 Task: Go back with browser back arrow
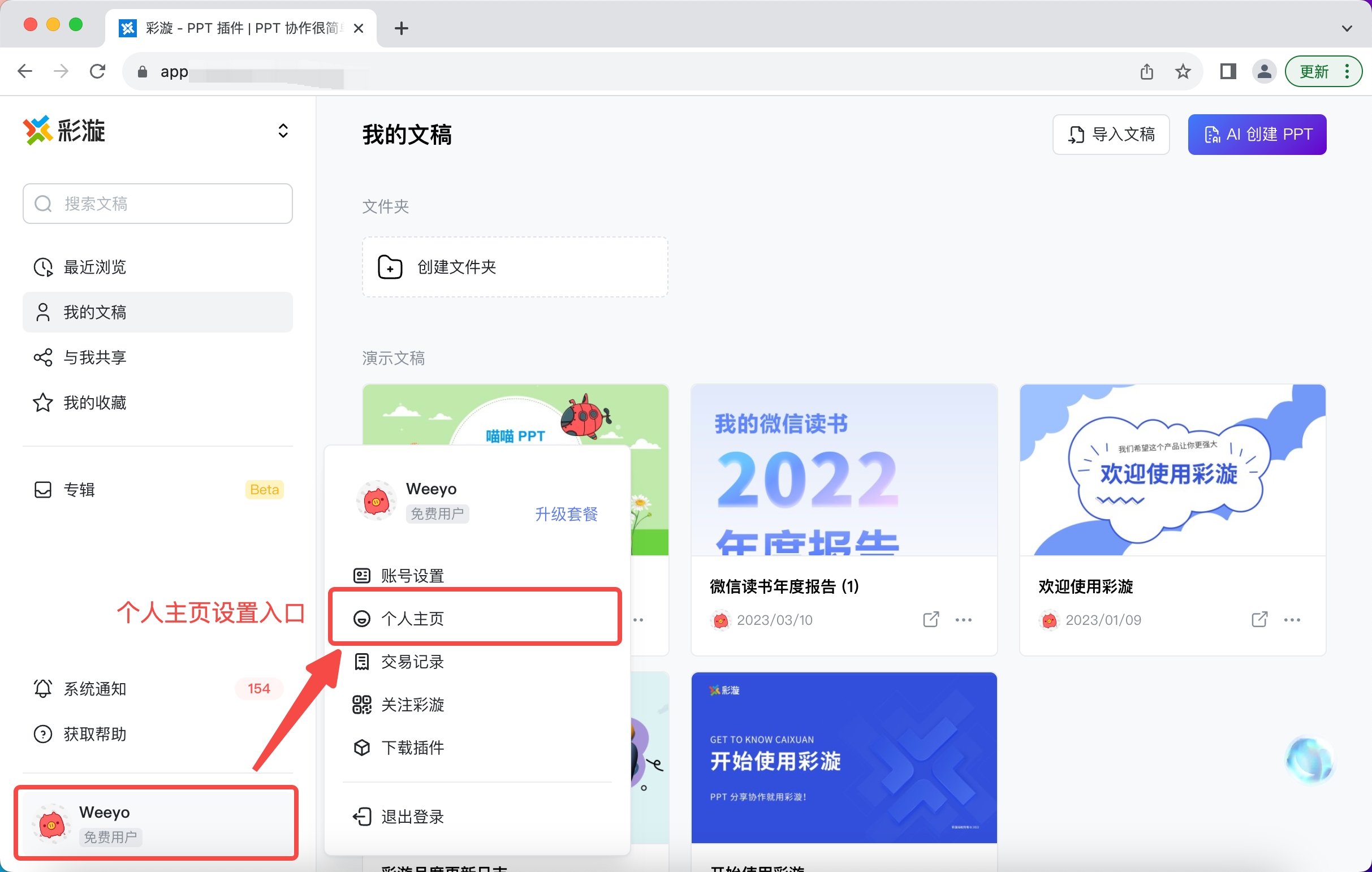pyautogui.click(x=25, y=71)
